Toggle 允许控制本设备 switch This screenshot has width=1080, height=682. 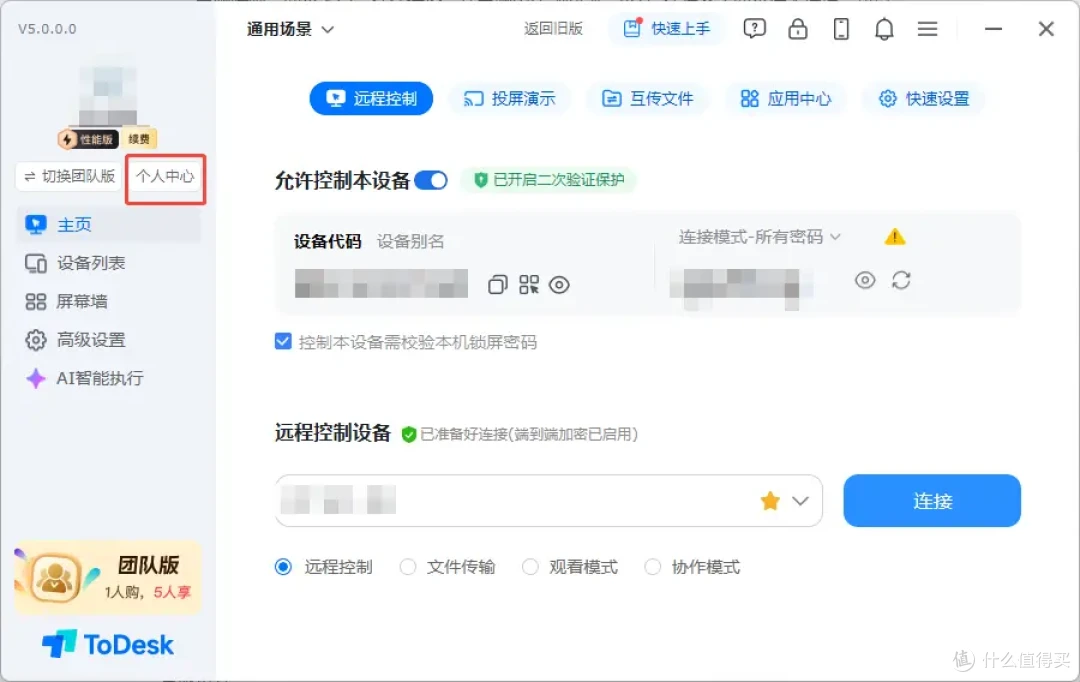click(432, 180)
